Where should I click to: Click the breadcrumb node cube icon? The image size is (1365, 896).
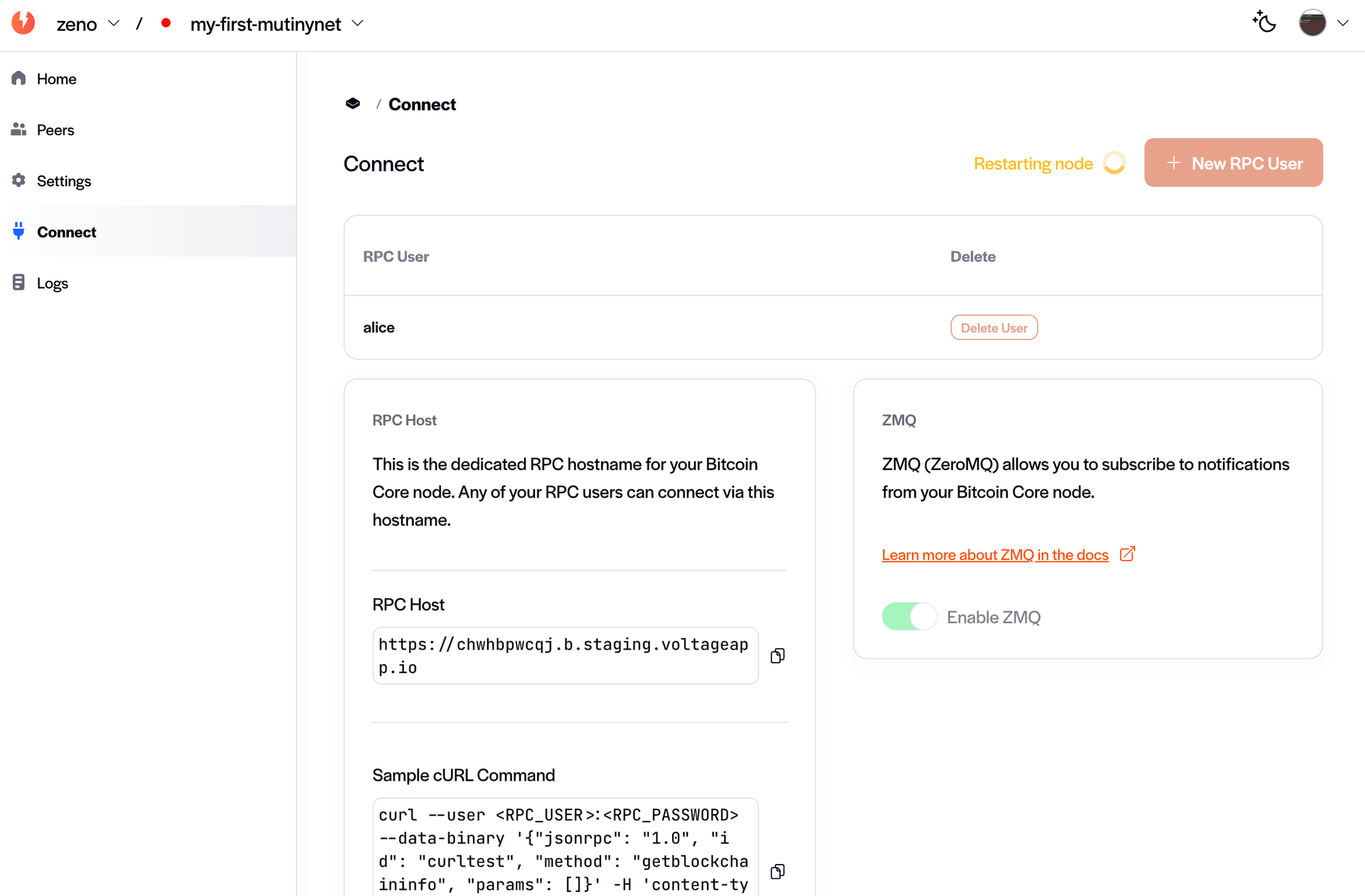tap(353, 104)
